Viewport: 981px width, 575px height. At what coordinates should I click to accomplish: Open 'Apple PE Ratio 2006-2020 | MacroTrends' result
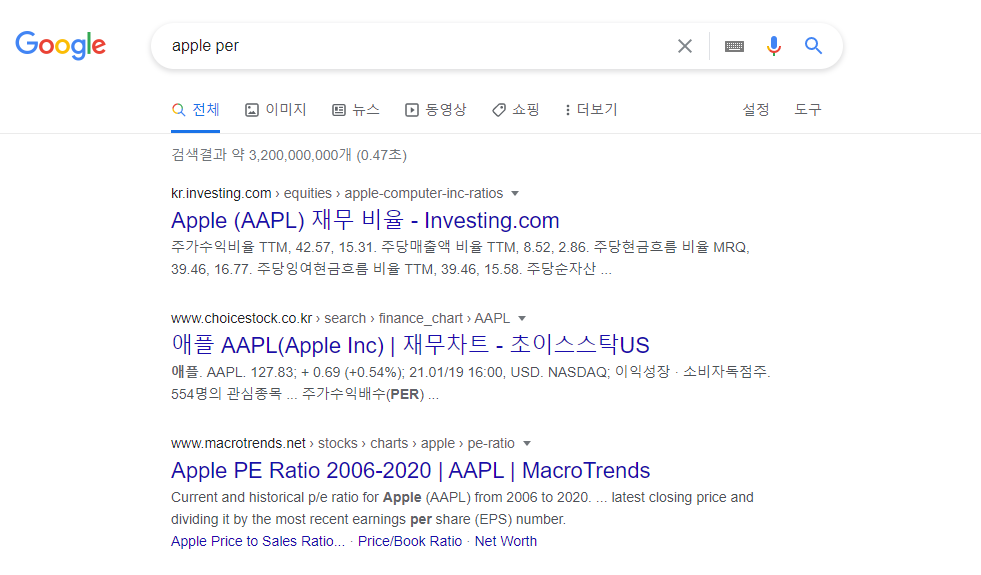tap(410, 471)
